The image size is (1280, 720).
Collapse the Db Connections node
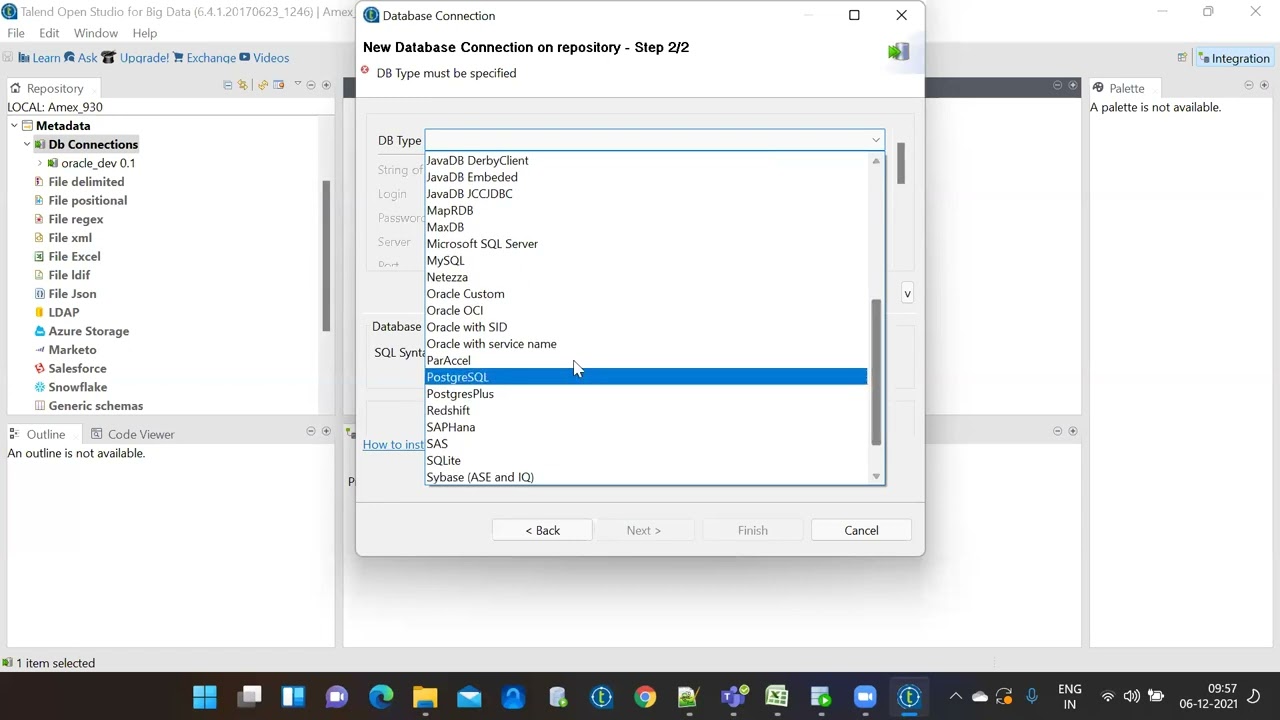pos(28,144)
